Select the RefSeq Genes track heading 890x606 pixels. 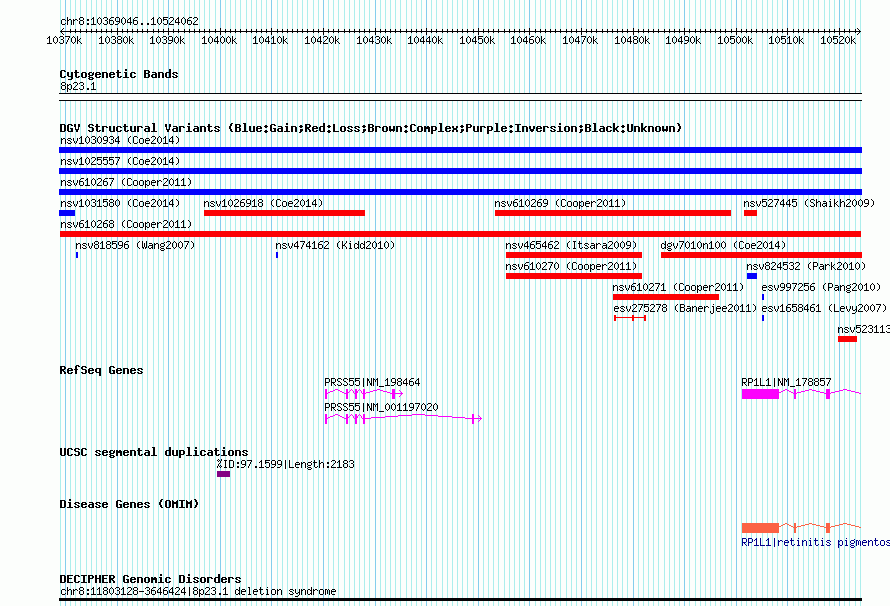(101, 370)
